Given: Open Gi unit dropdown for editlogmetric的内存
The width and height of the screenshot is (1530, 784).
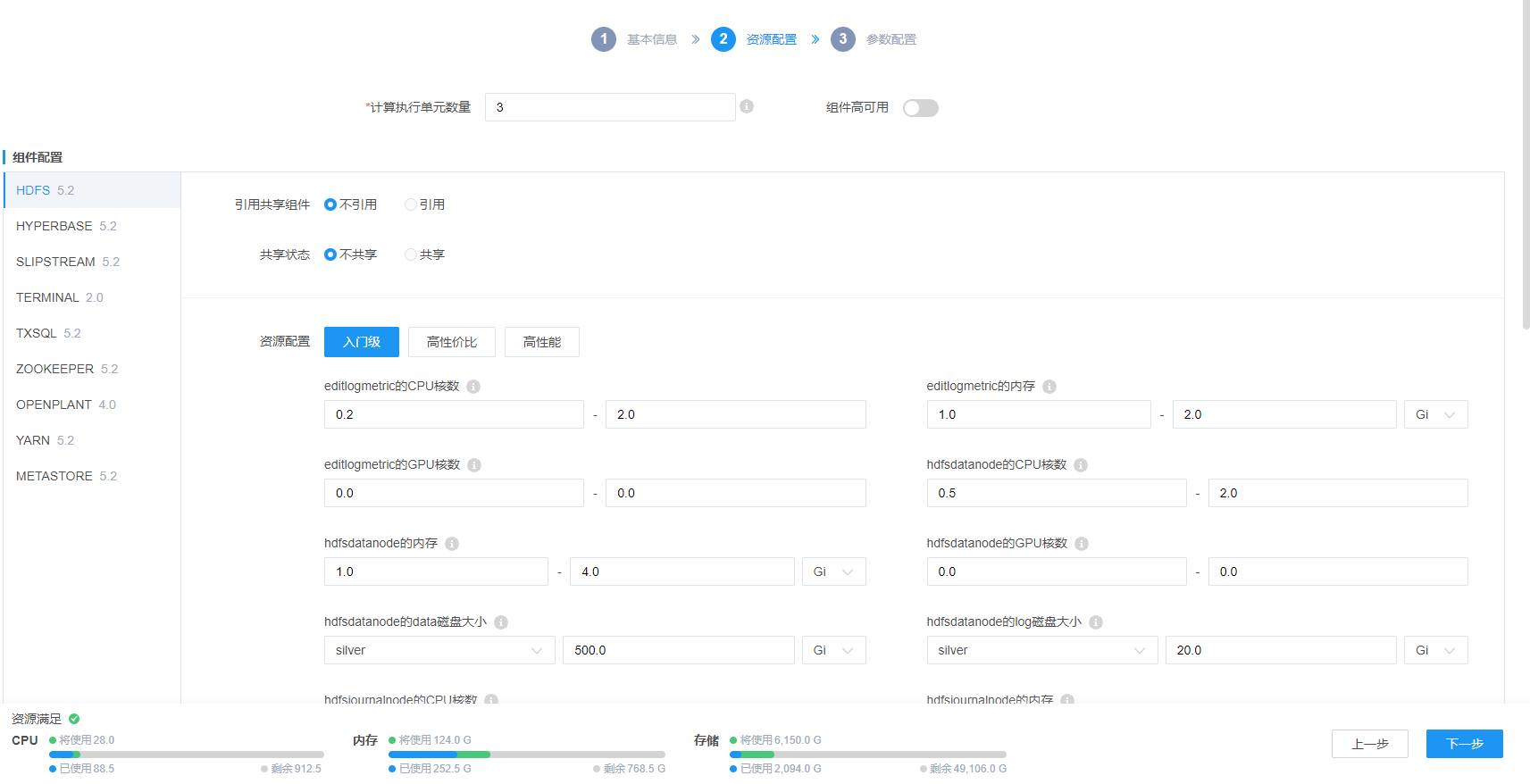Looking at the screenshot, I should click(x=1435, y=414).
